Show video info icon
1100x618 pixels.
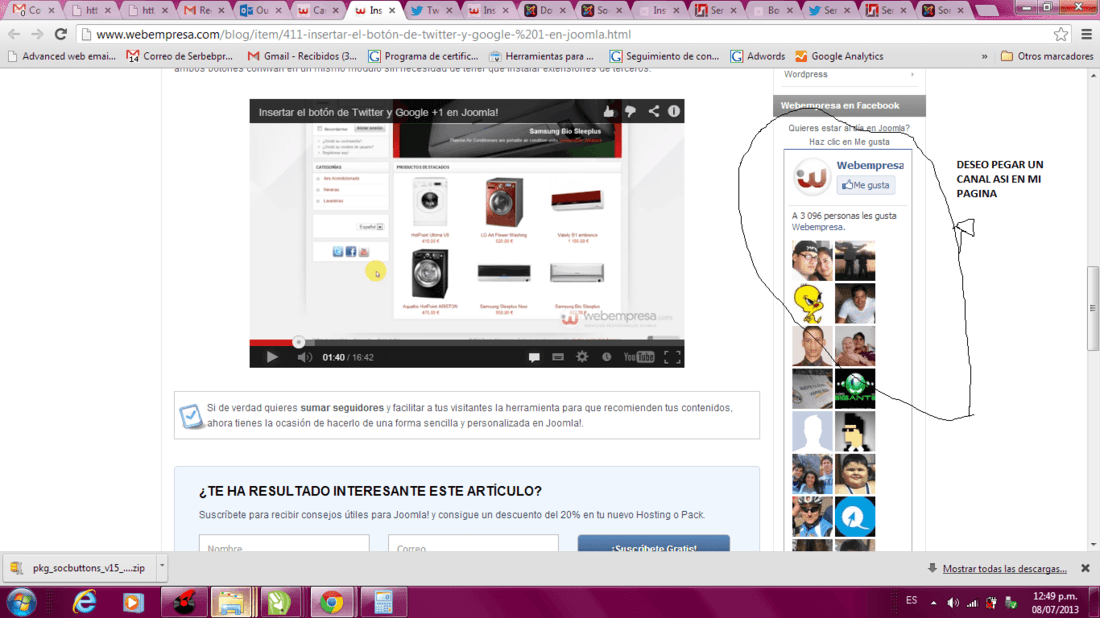pyautogui.click(x=673, y=111)
